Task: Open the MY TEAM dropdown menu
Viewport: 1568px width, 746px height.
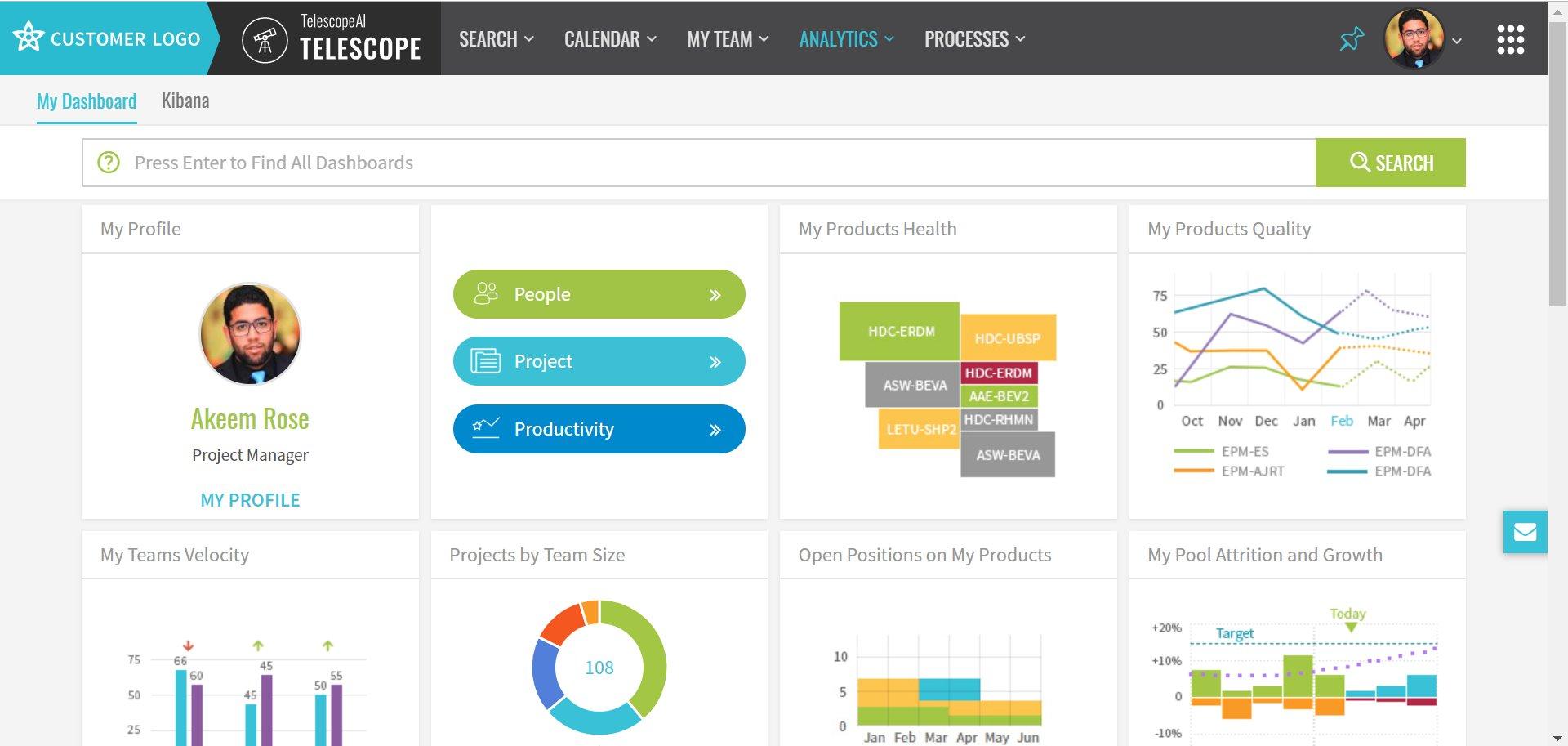Action: [x=726, y=38]
